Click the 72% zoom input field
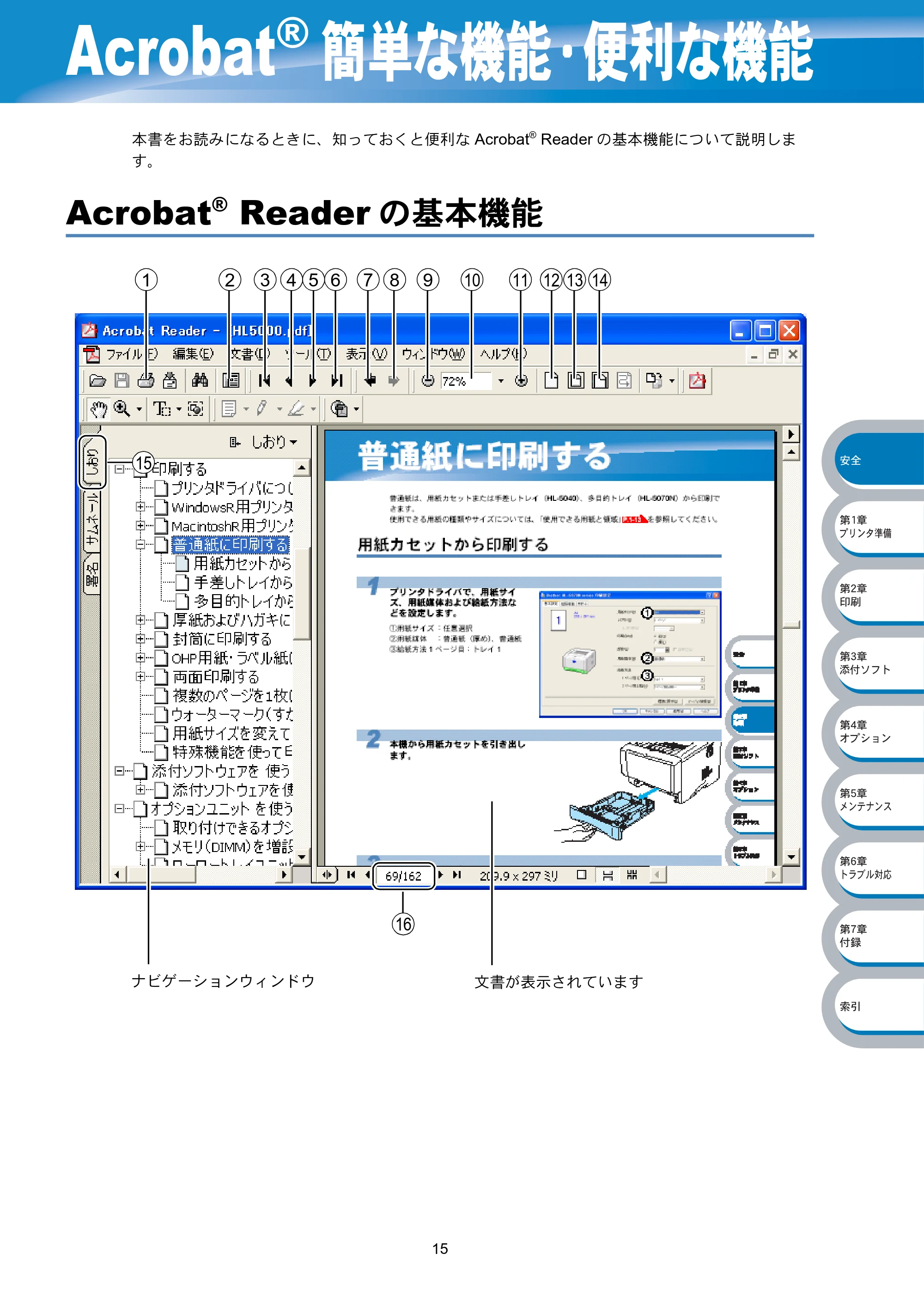 pos(465,381)
